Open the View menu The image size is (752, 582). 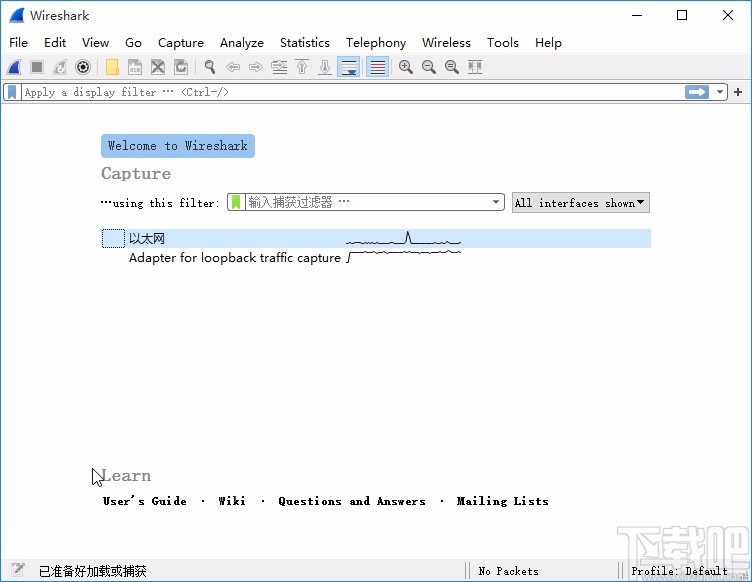pos(95,43)
